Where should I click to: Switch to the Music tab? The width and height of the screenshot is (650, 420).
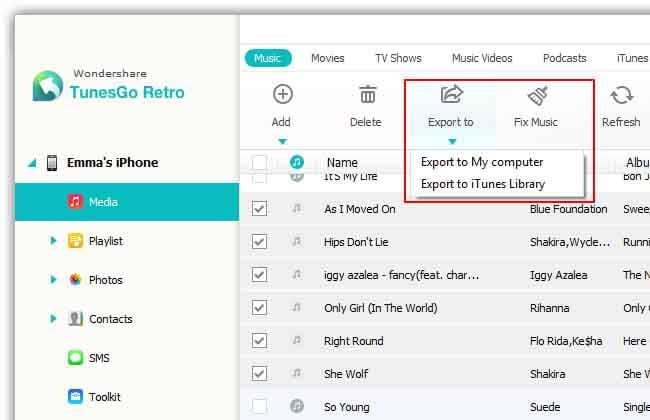coord(268,58)
